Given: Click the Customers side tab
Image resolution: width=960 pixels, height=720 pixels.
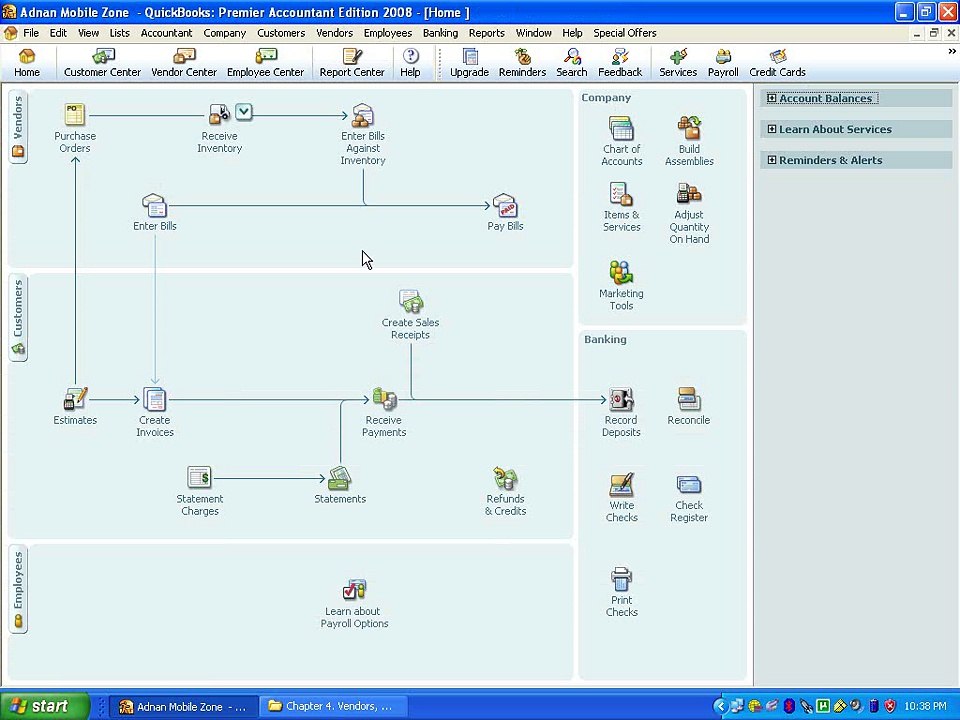Looking at the screenshot, I should pyautogui.click(x=18, y=317).
